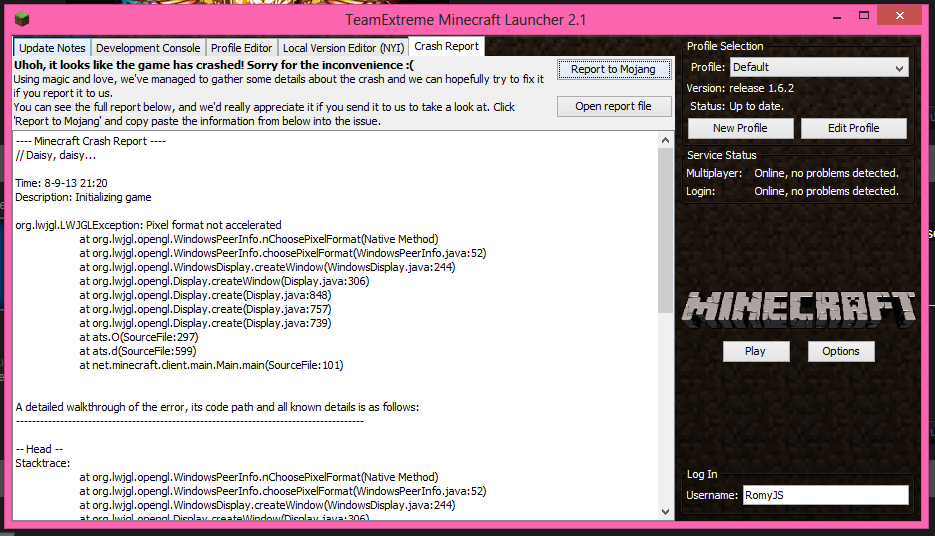Click the crash report scroll up arrow
Screen dimensions: 935x536
coord(665,140)
